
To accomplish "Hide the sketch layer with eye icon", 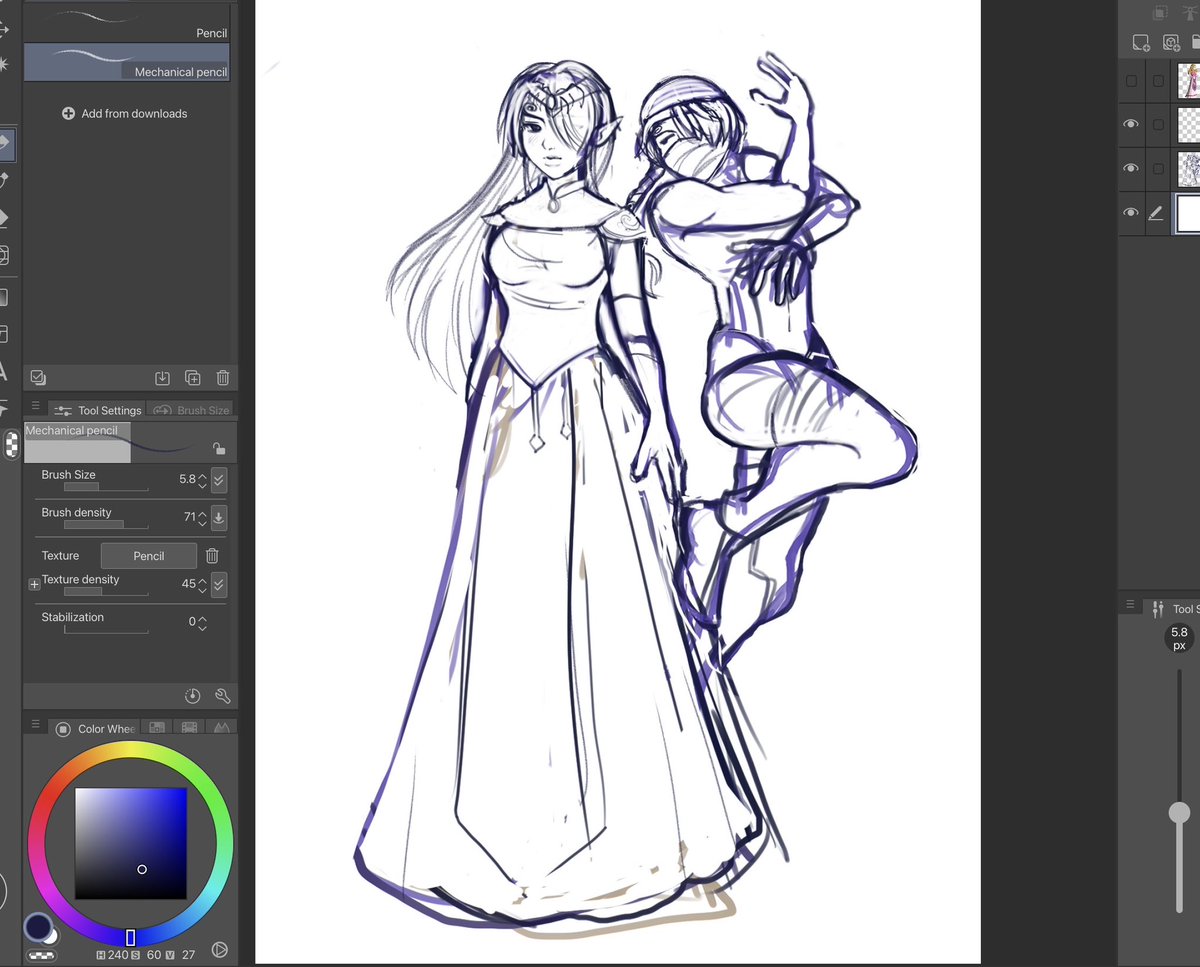I will click(x=1131, y=168).
